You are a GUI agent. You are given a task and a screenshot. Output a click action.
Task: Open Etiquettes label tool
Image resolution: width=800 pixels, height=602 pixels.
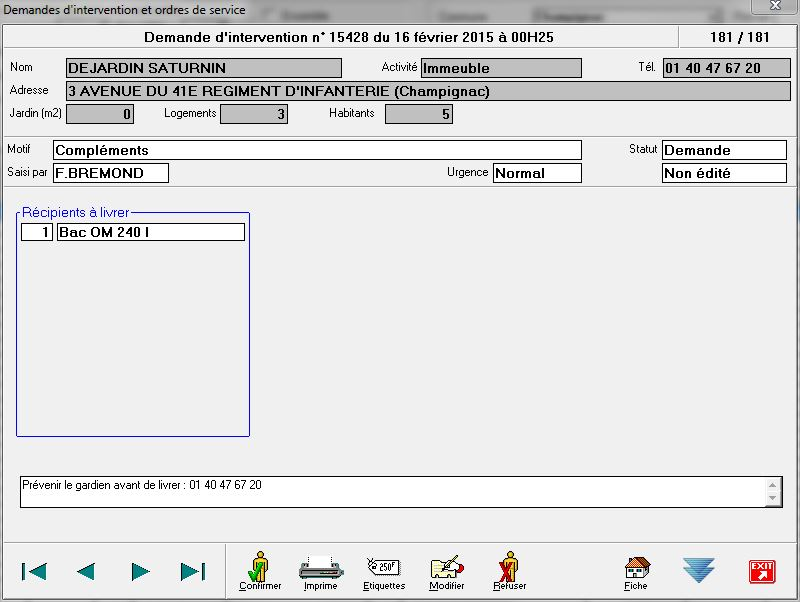[384, 570]
